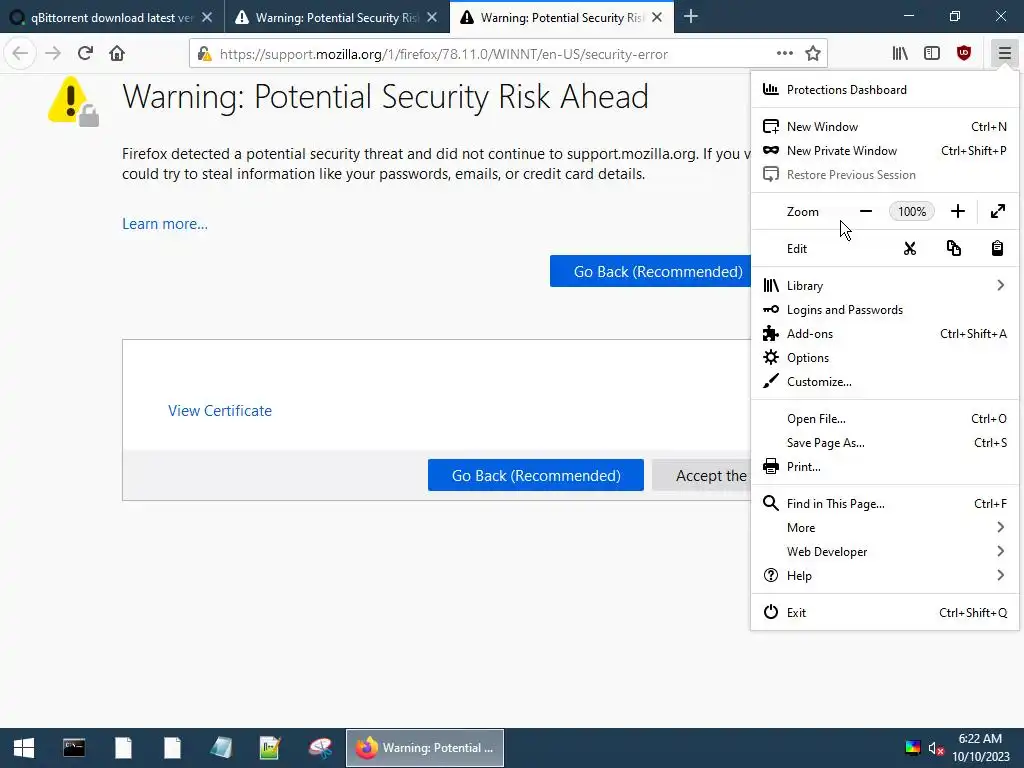Expand the Help submenu

[x=885, y=576]
